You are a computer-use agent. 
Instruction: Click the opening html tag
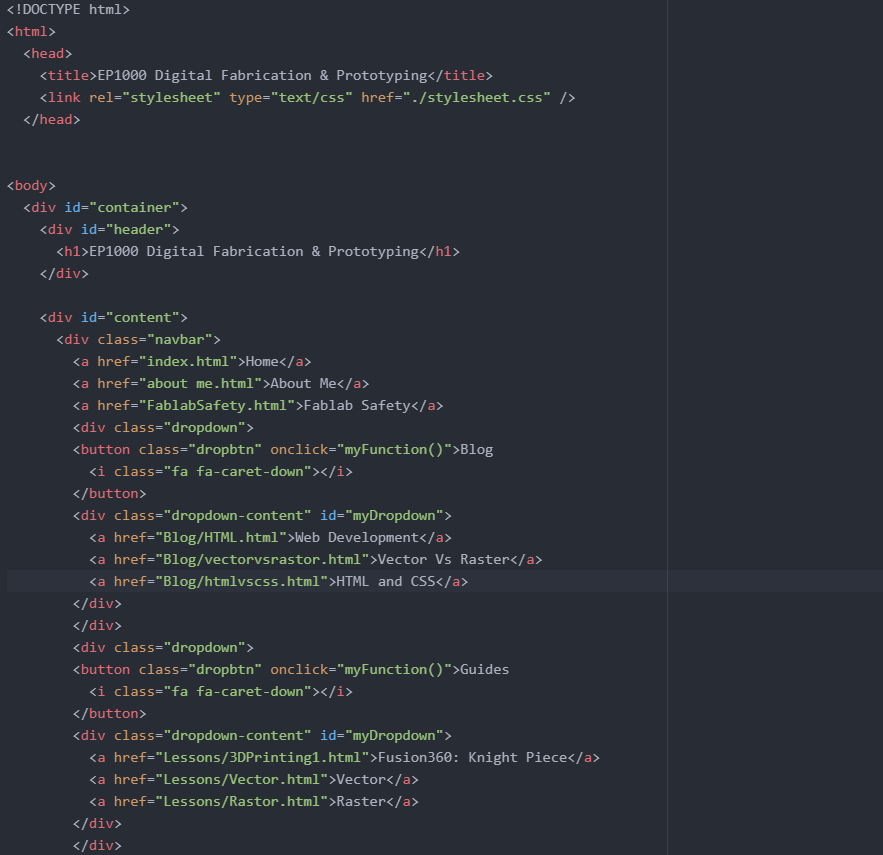coord(31,32)
